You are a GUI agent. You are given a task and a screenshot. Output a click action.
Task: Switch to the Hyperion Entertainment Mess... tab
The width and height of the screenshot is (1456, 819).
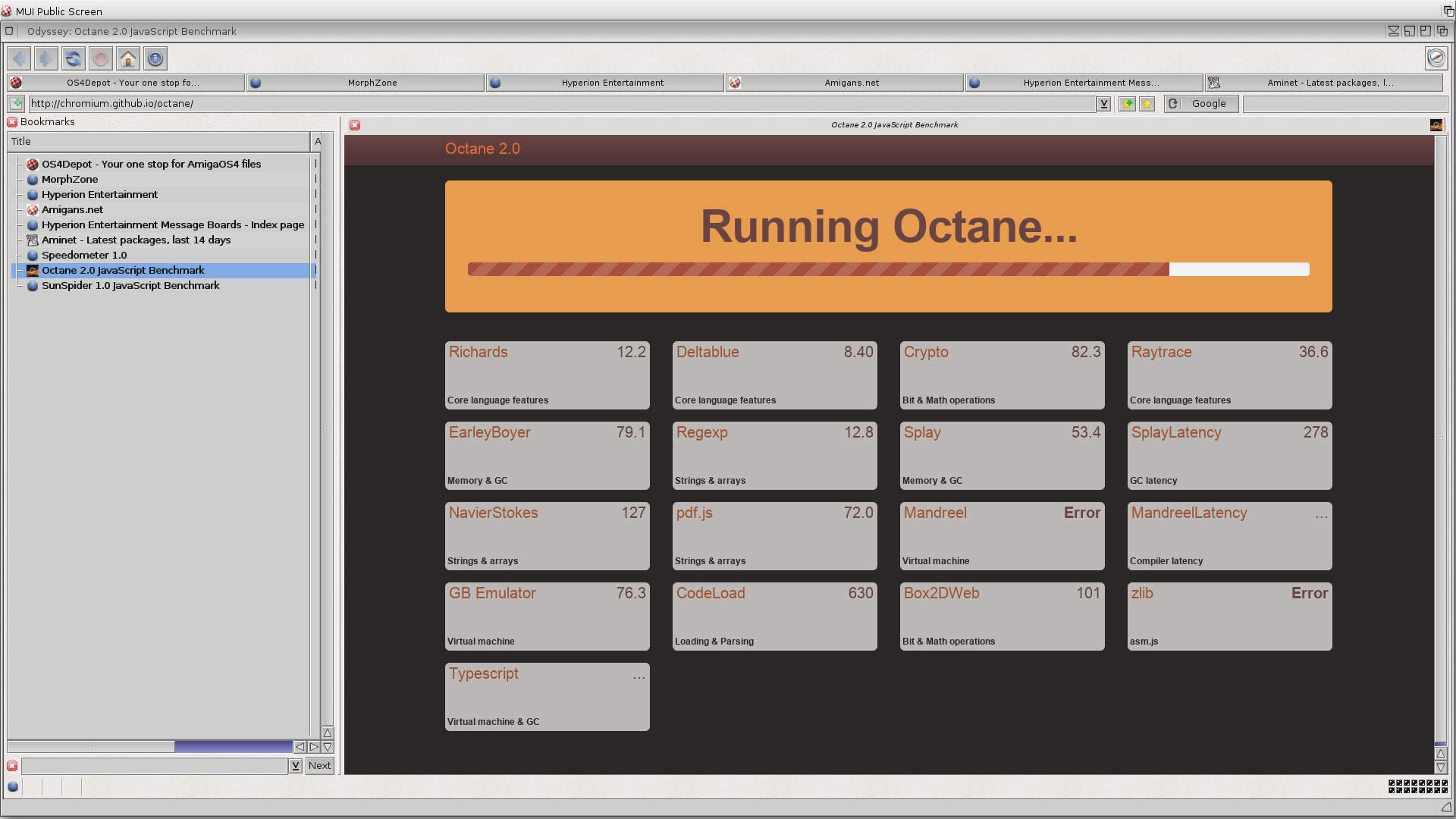point(1084,83)
